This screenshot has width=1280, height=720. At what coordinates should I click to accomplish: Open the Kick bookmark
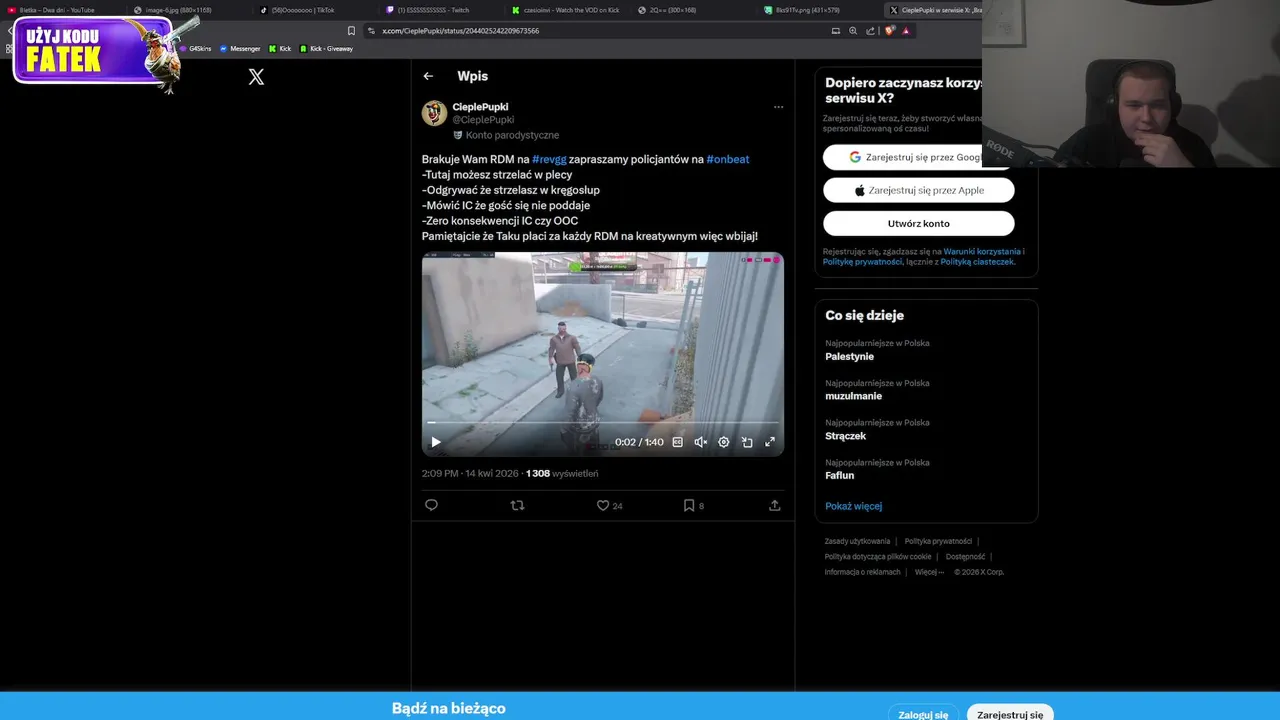click(x=280, y=49)
